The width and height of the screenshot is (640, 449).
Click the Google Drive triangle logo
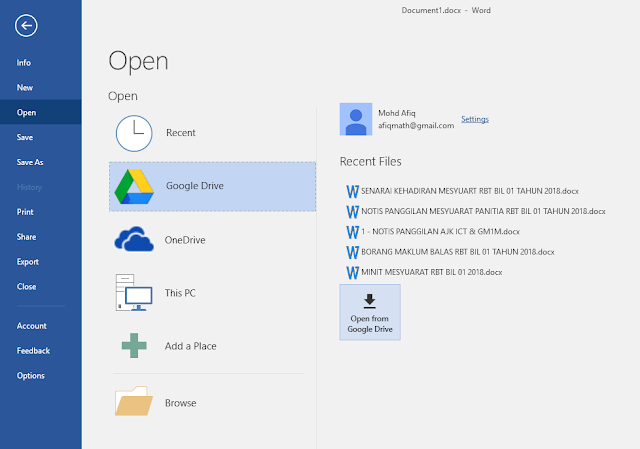(x=134, y=187)
